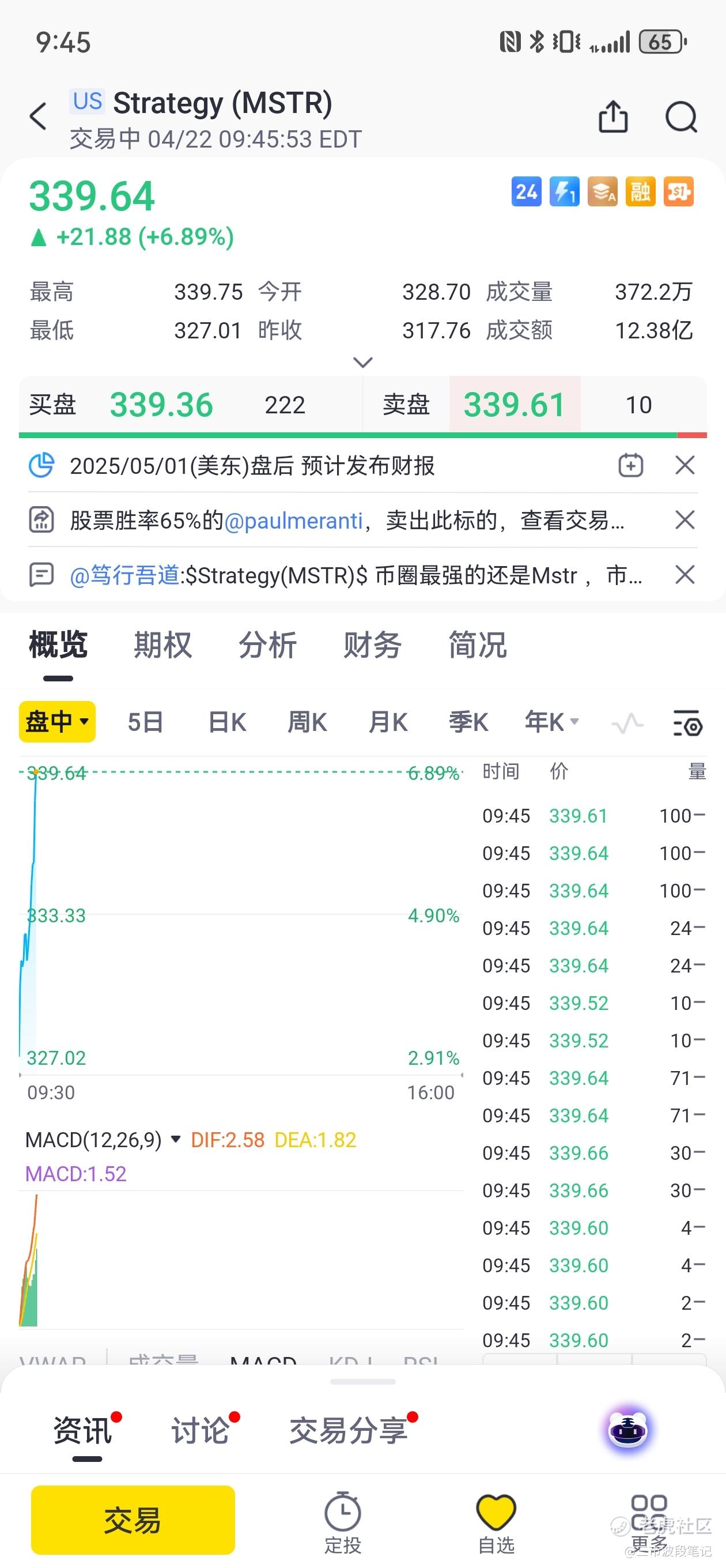The image size is (726, 1568).
Task: Tap the orange short-selling badge
Action: point(679,192)
